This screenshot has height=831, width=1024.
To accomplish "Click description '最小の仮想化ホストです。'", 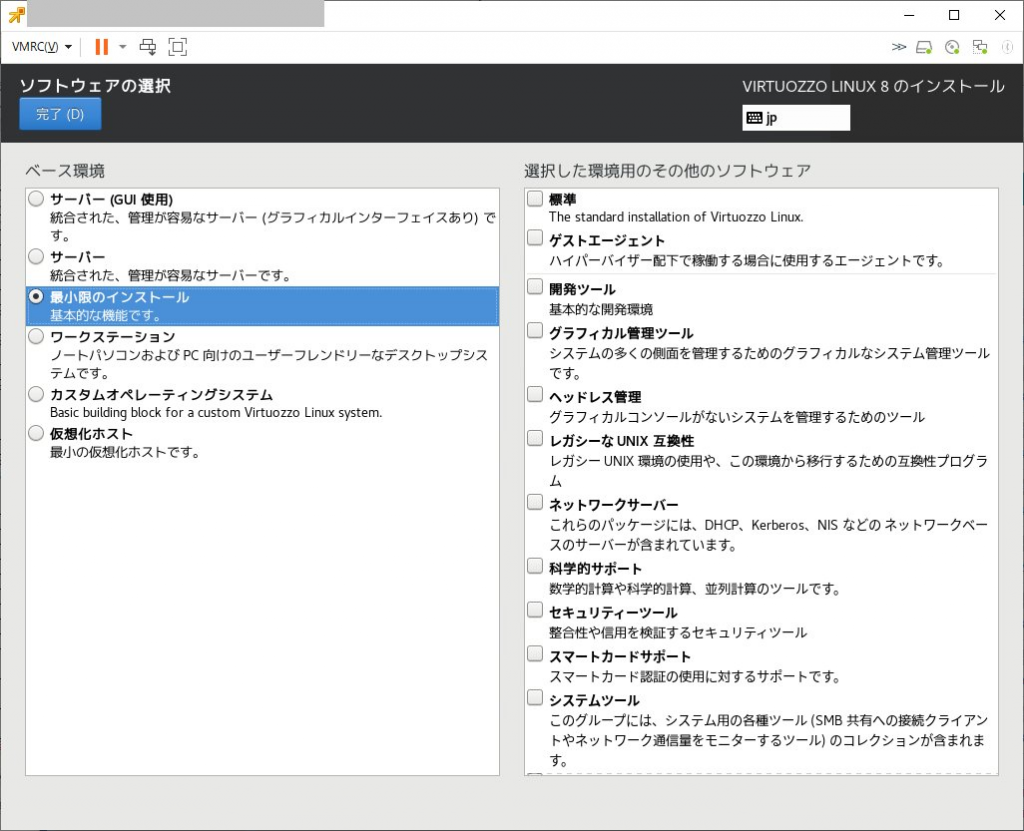I will click(125, 452).
